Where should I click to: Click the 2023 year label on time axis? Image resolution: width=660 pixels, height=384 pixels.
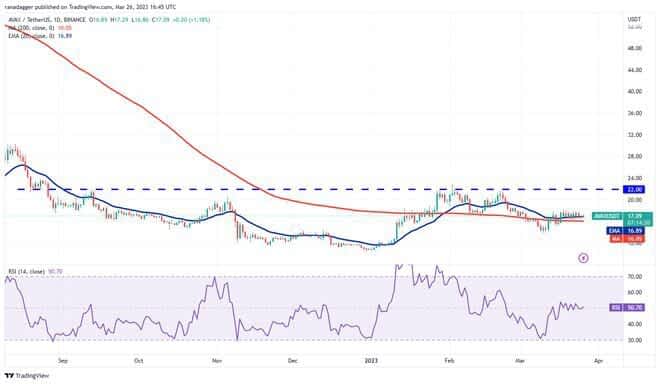[x=371, y=361]
